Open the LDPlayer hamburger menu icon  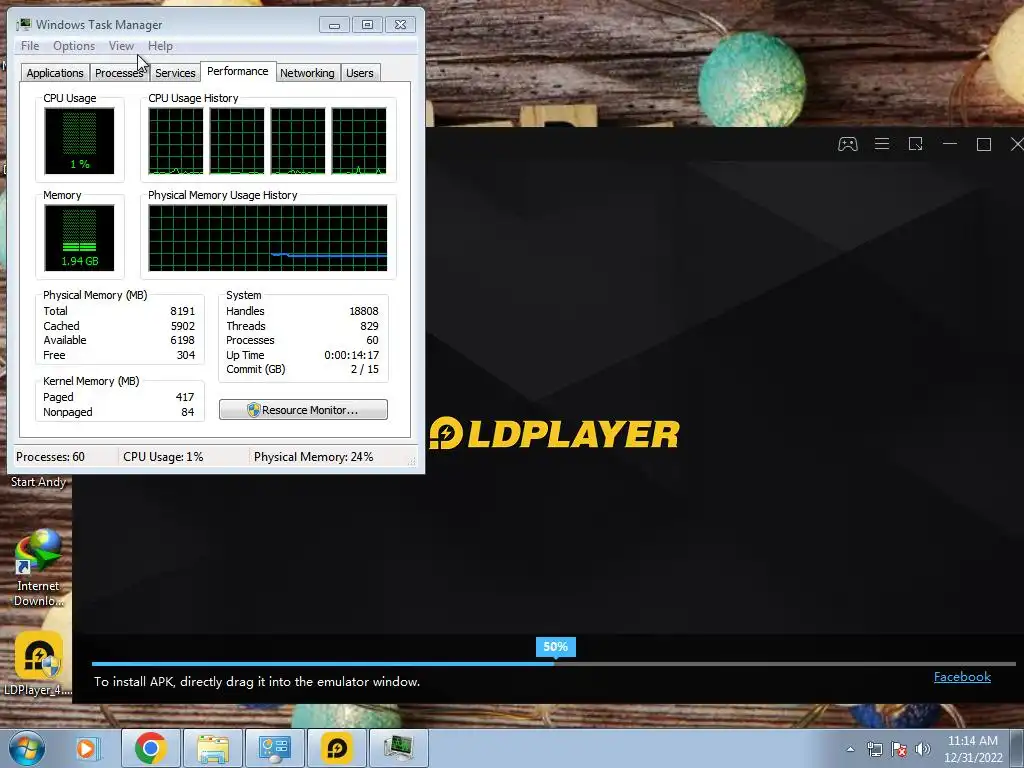click(882, 144)
